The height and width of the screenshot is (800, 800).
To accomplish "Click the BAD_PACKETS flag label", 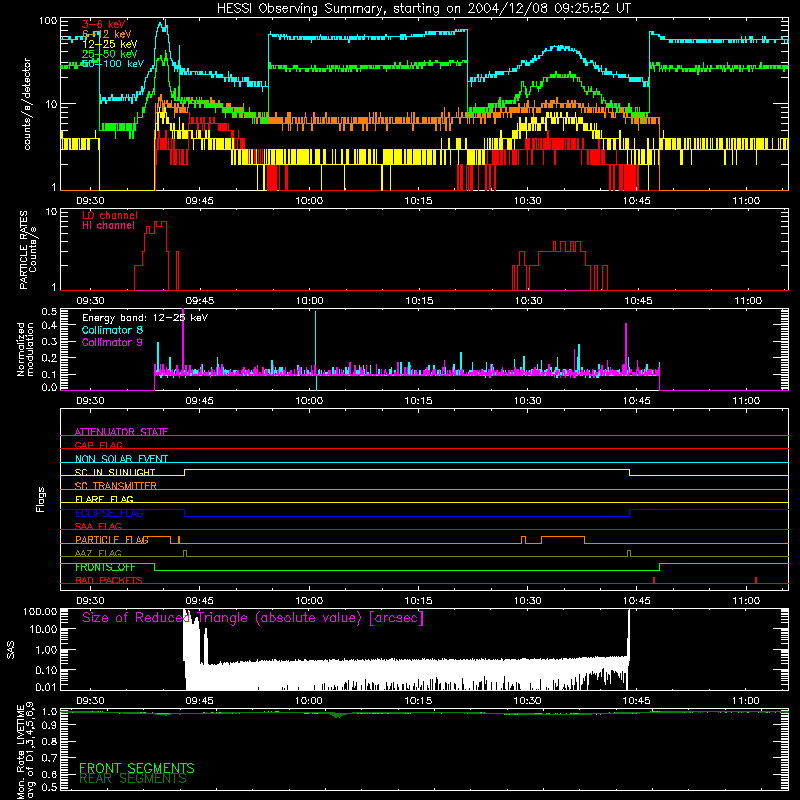I will coord(109,580).
